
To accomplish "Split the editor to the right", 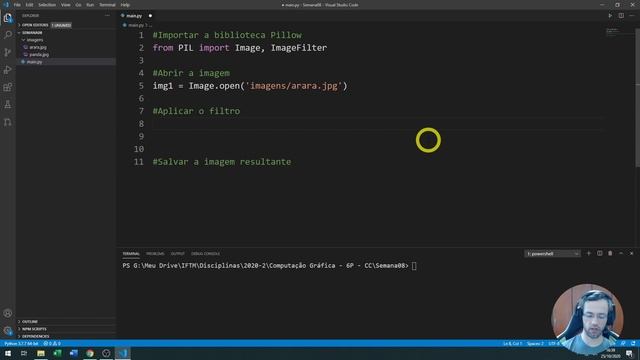I will tap(621, 16).
